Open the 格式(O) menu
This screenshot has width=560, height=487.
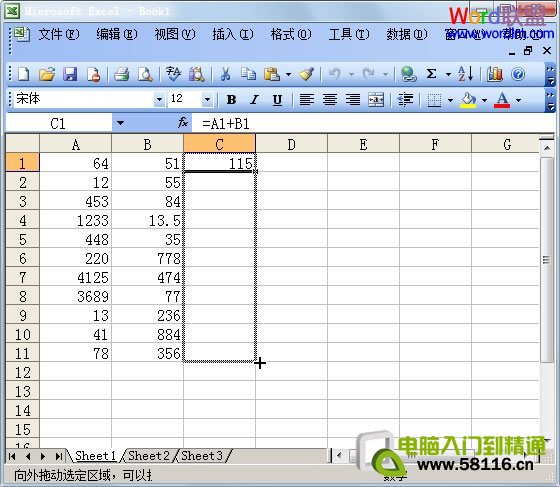click(291, 35)
